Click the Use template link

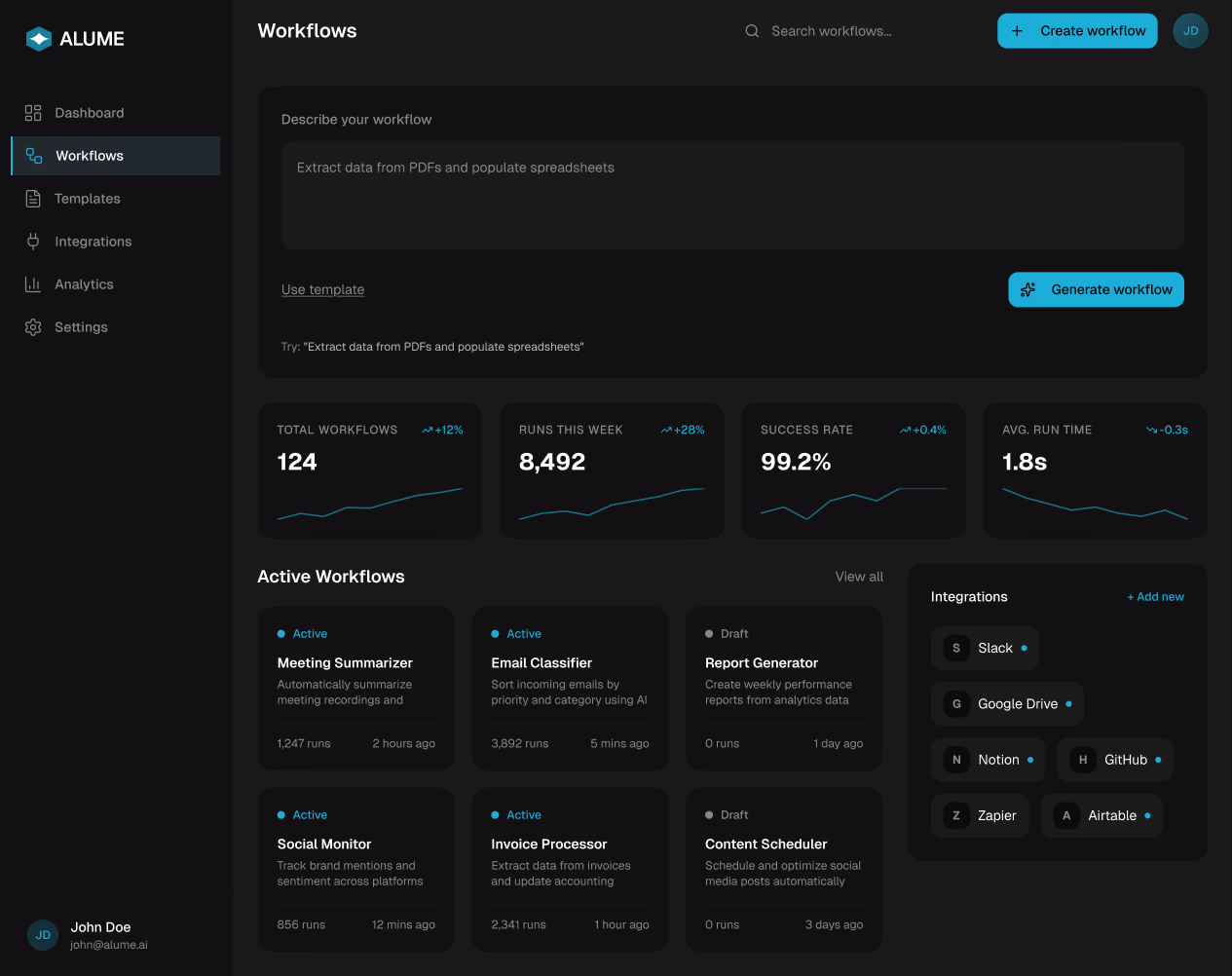[x=322, y=289]
